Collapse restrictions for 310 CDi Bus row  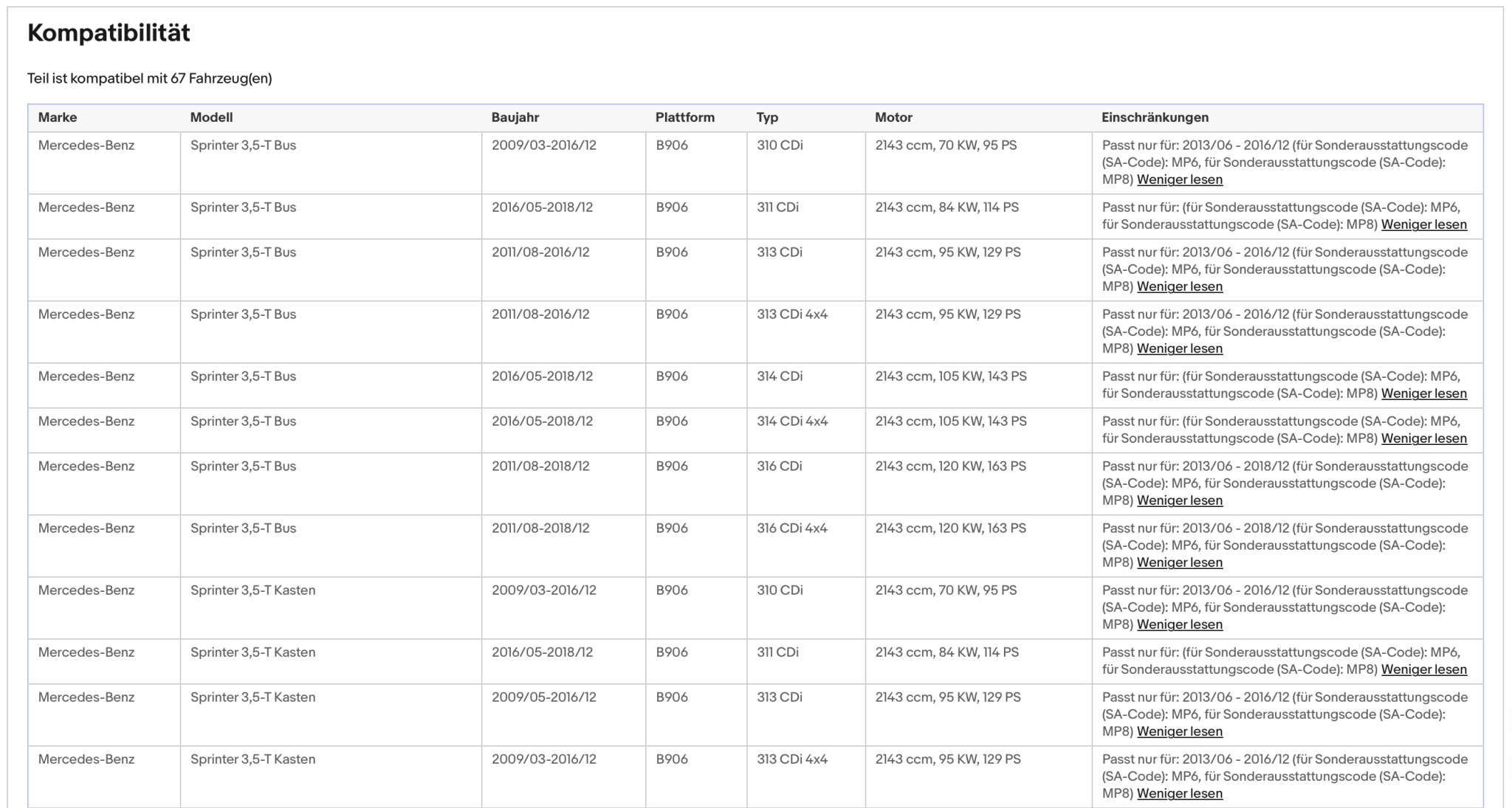1179,179
